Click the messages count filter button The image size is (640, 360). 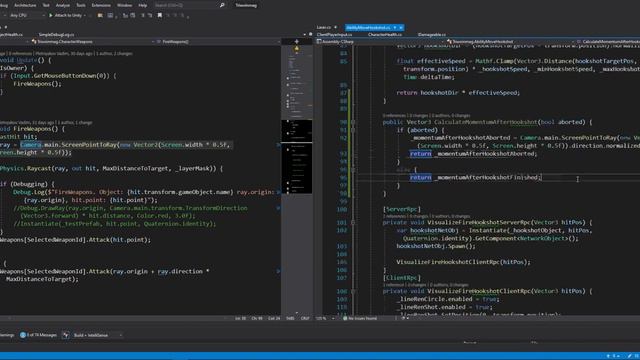tap(38, 335)
